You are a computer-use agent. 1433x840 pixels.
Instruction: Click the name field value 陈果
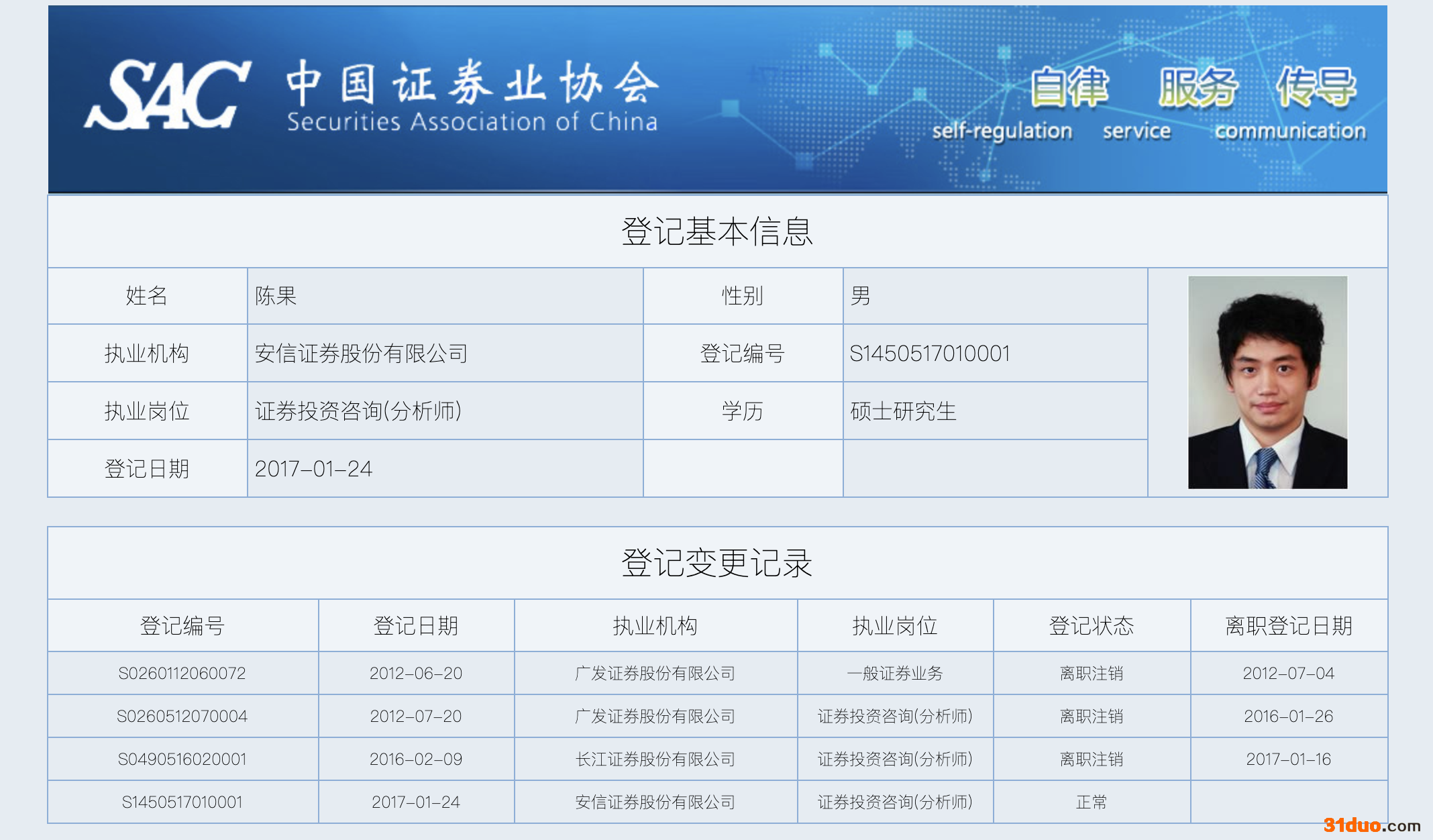[x=276, y=296]
